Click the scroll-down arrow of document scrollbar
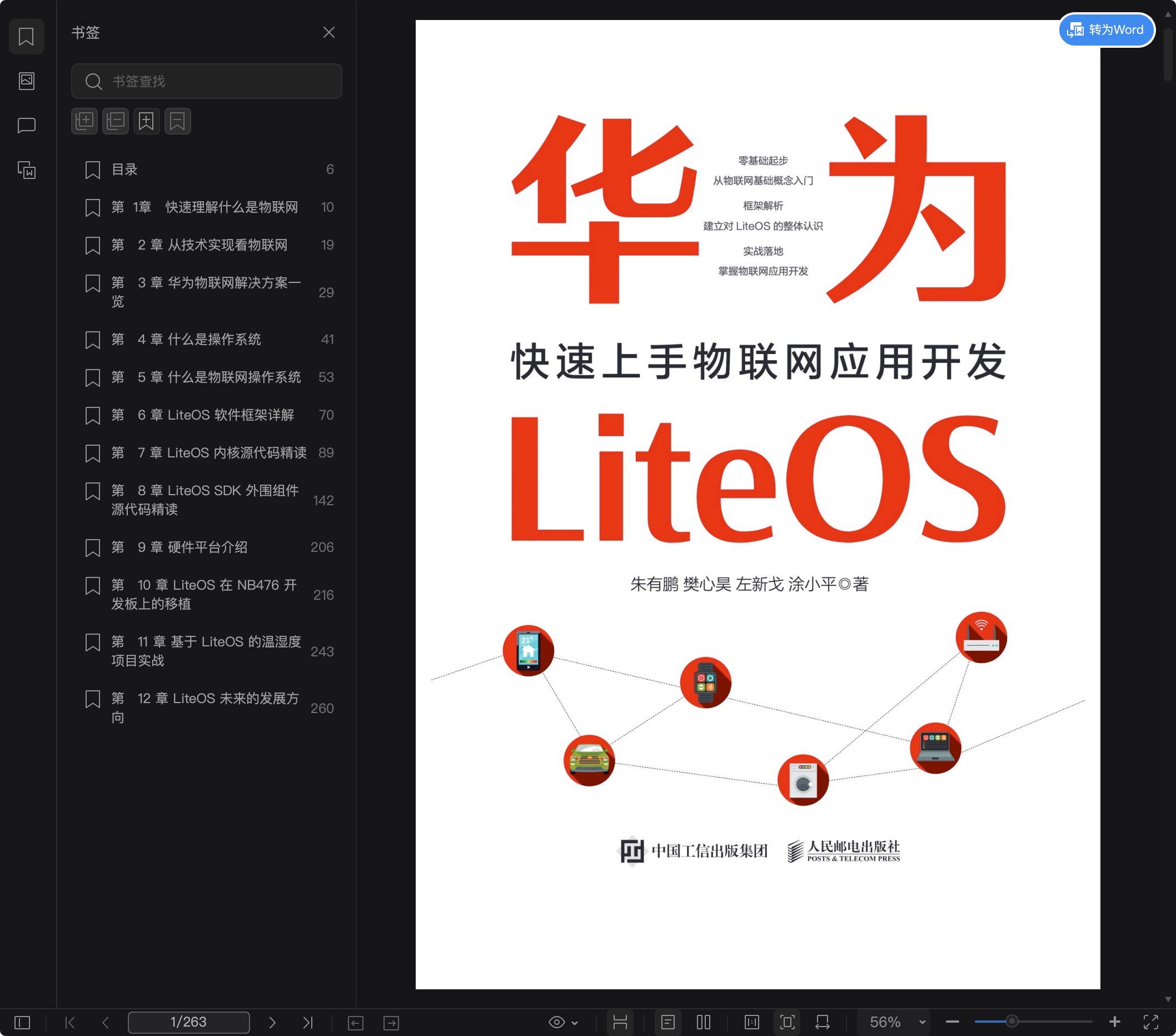Screen dimensions: 1176x1036 click(1169, 999)
